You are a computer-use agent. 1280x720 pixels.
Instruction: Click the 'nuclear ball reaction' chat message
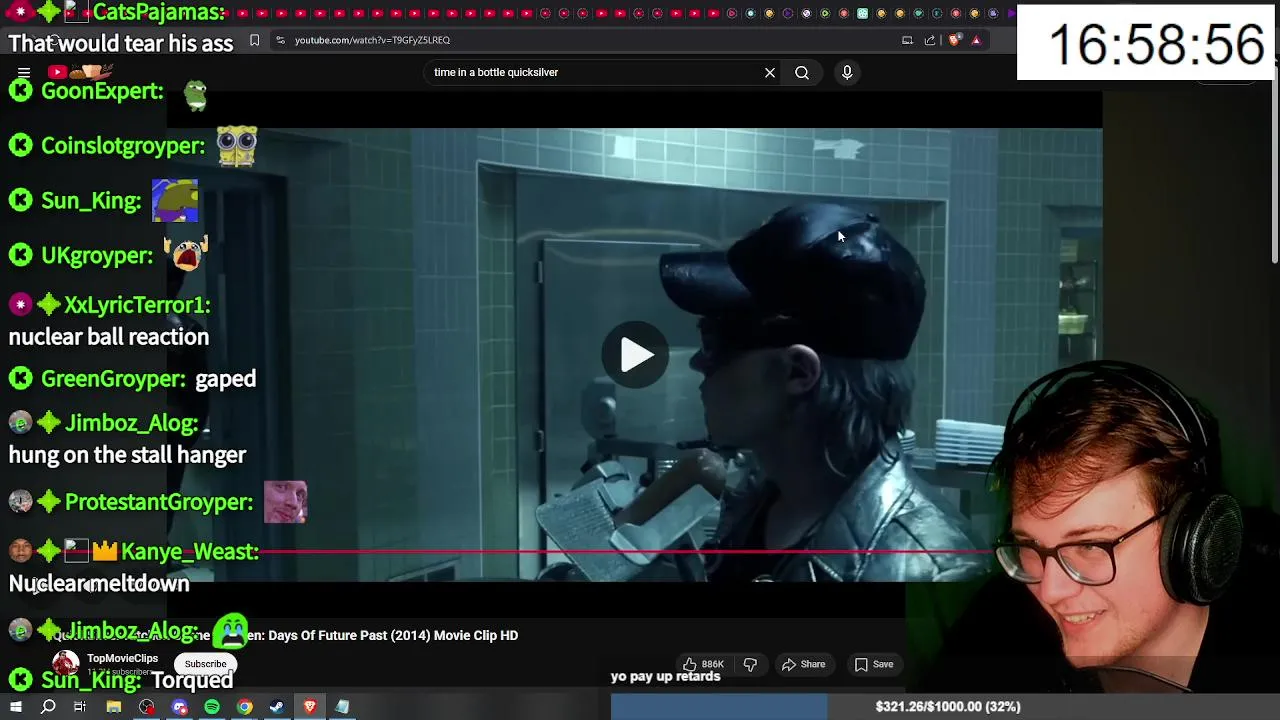[x=109, y=337]
